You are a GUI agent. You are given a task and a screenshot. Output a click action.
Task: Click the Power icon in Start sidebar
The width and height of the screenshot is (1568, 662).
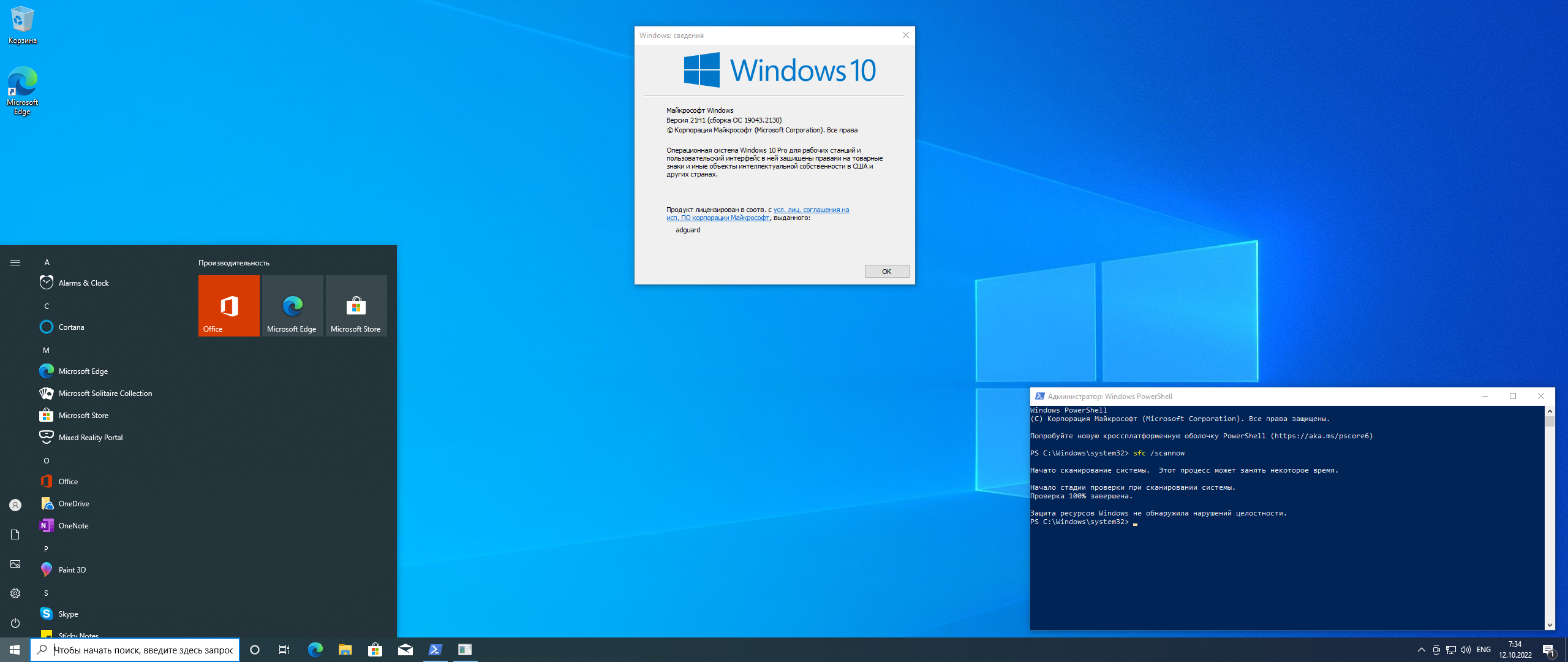coord(15,623)
